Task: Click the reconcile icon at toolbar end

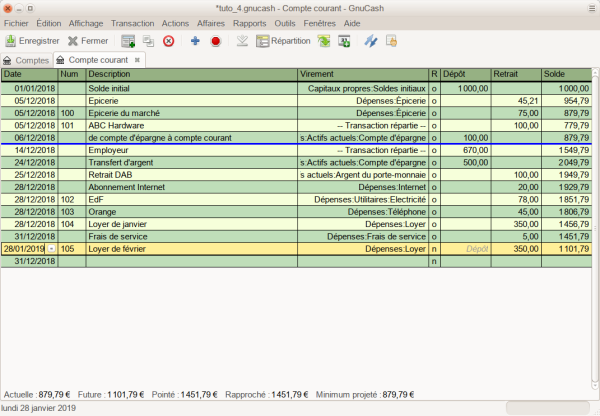Action: 392,41
